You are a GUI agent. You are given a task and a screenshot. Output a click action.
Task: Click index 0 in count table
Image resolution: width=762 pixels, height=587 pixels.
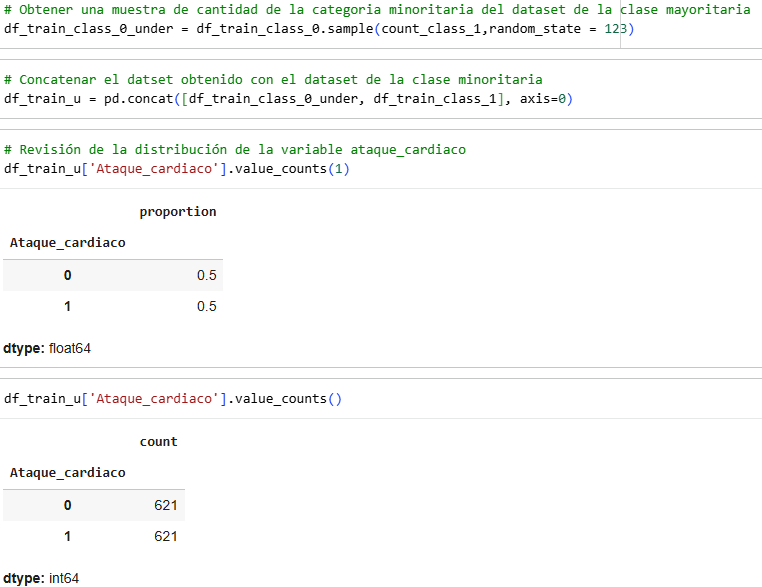pyautogui.click(x=68, y=505)
